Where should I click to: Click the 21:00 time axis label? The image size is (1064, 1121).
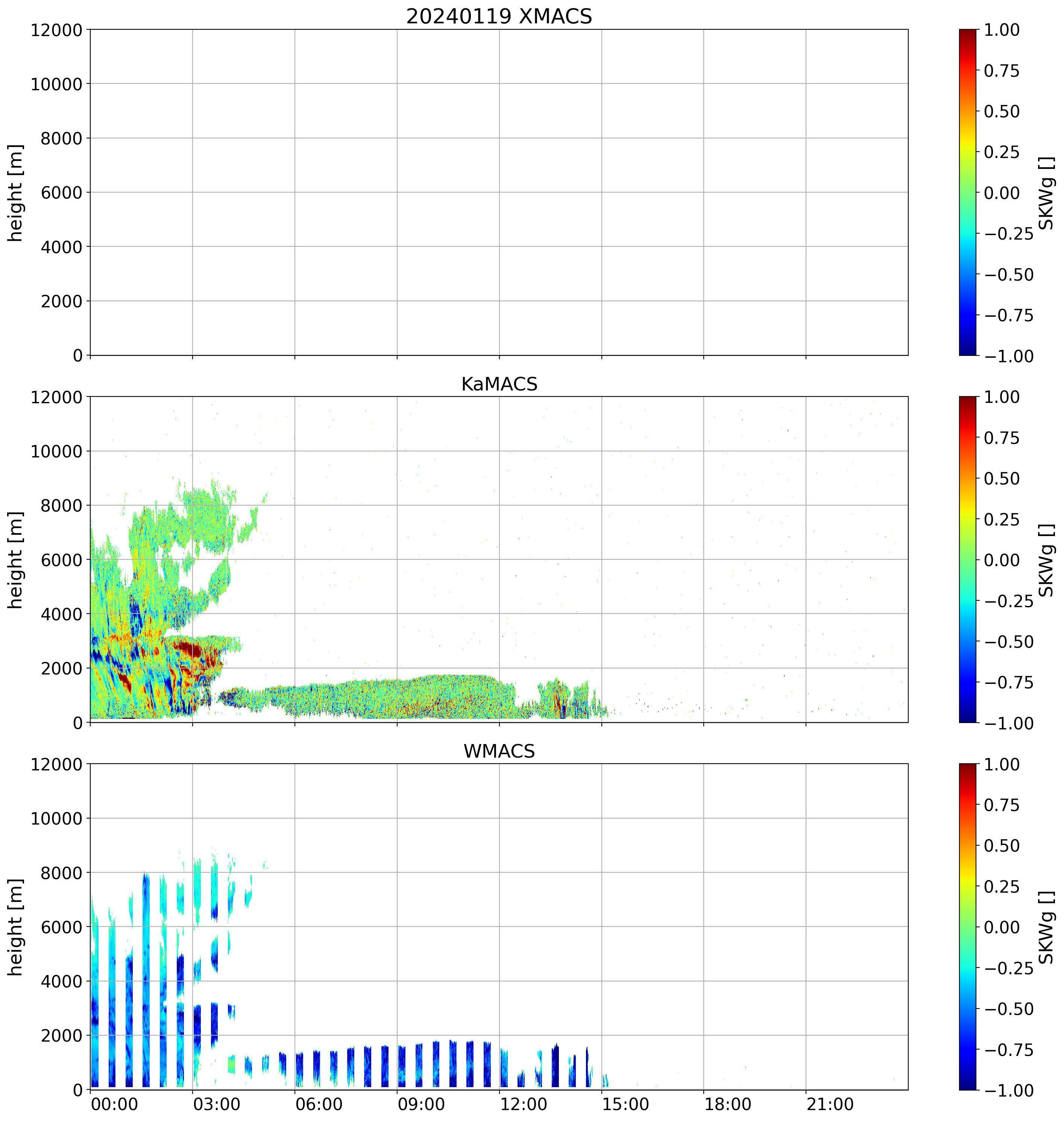[830, 1104]
